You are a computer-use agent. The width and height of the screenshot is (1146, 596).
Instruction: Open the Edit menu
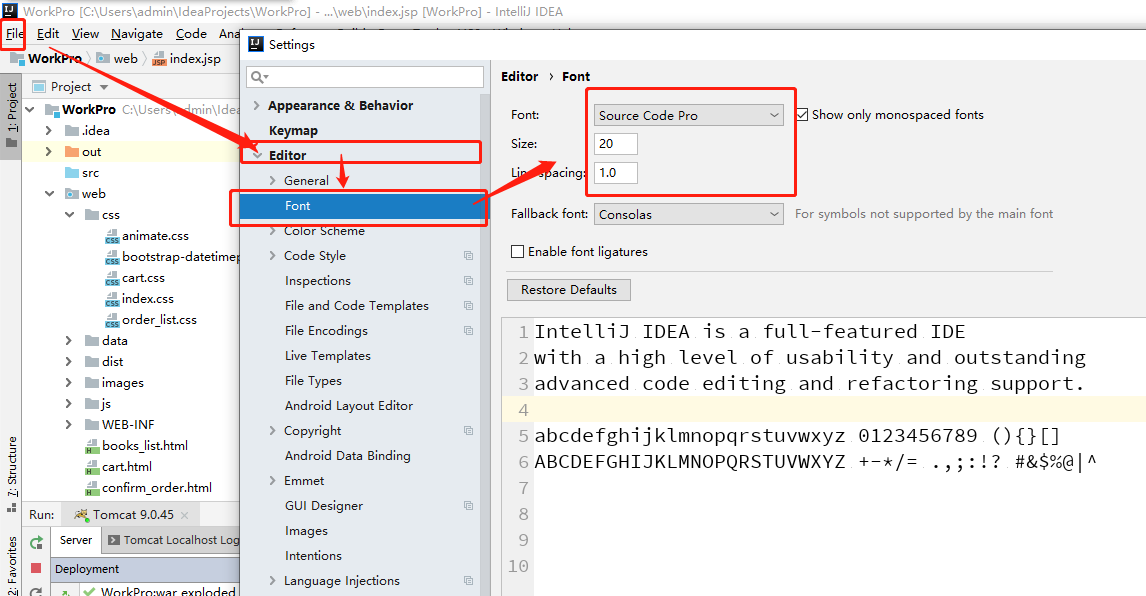coord(48,34)
